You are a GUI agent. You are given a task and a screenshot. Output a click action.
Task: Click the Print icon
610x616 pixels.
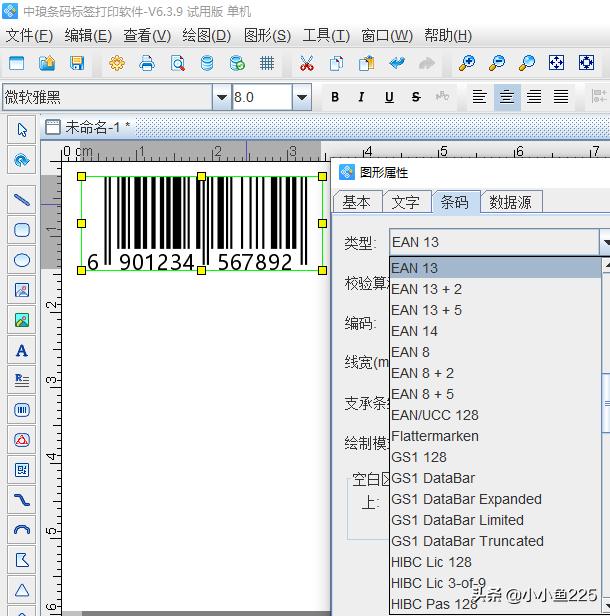(x=147, y=63)
